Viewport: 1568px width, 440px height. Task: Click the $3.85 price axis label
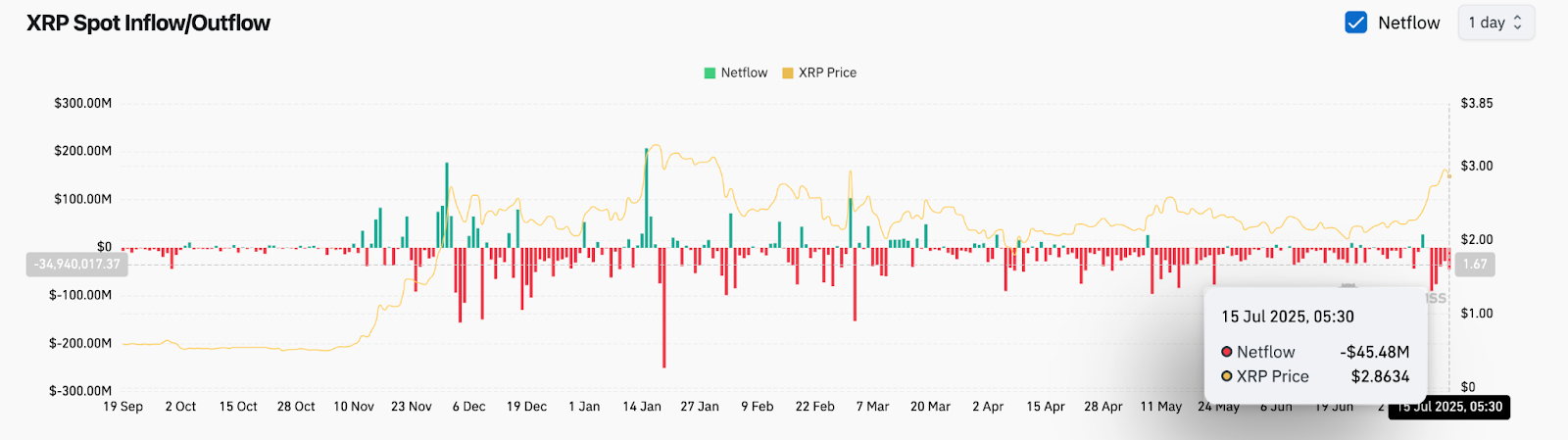pyautogui.click(x=1477, y=103)
